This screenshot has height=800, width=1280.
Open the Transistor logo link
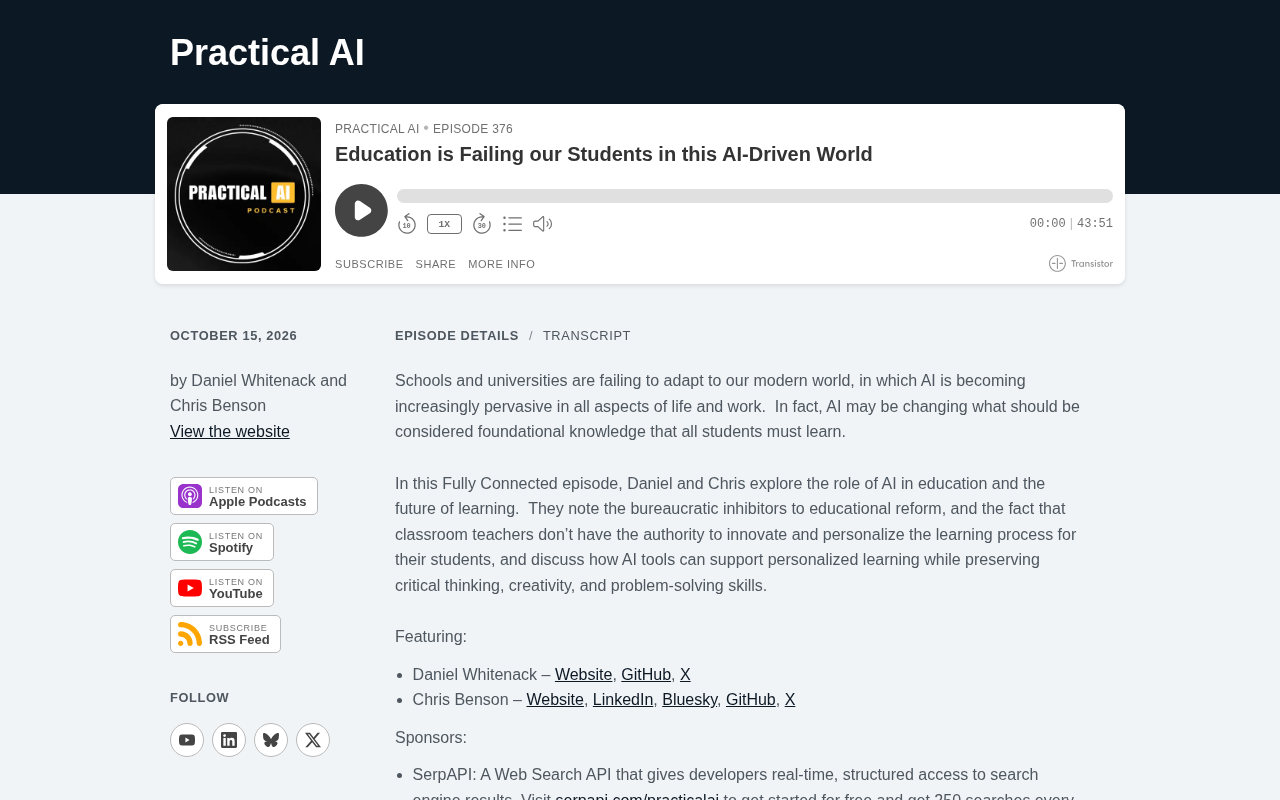(x=1081, y=263)
